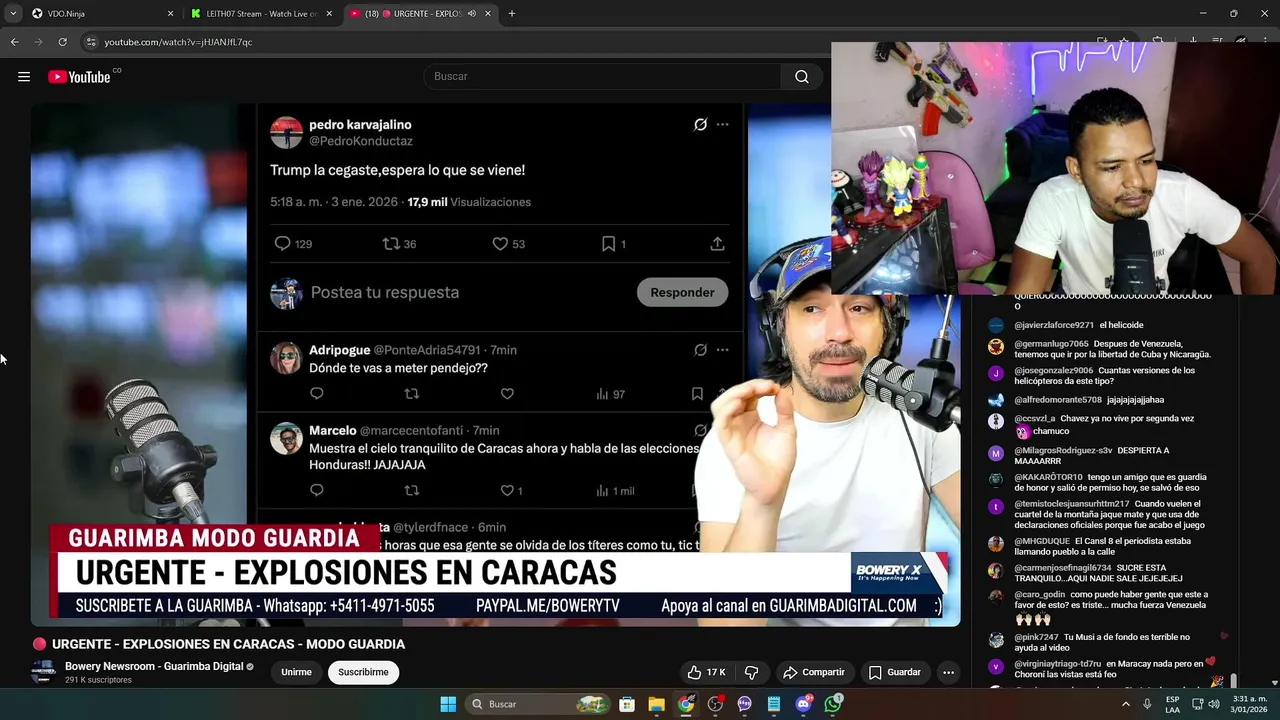Viewport: 1280px width, 720px height.
Task: Select the URGENTE - EXPLOS YouTube tab
Action: click(420, 14)
